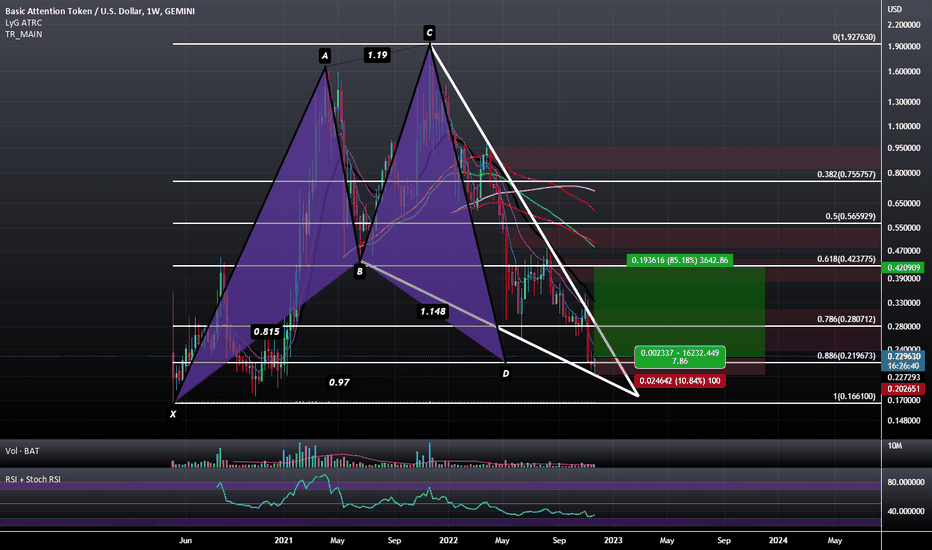Click the red stop loss label 10.84%
932x550 pixels.
click(679, 381)
